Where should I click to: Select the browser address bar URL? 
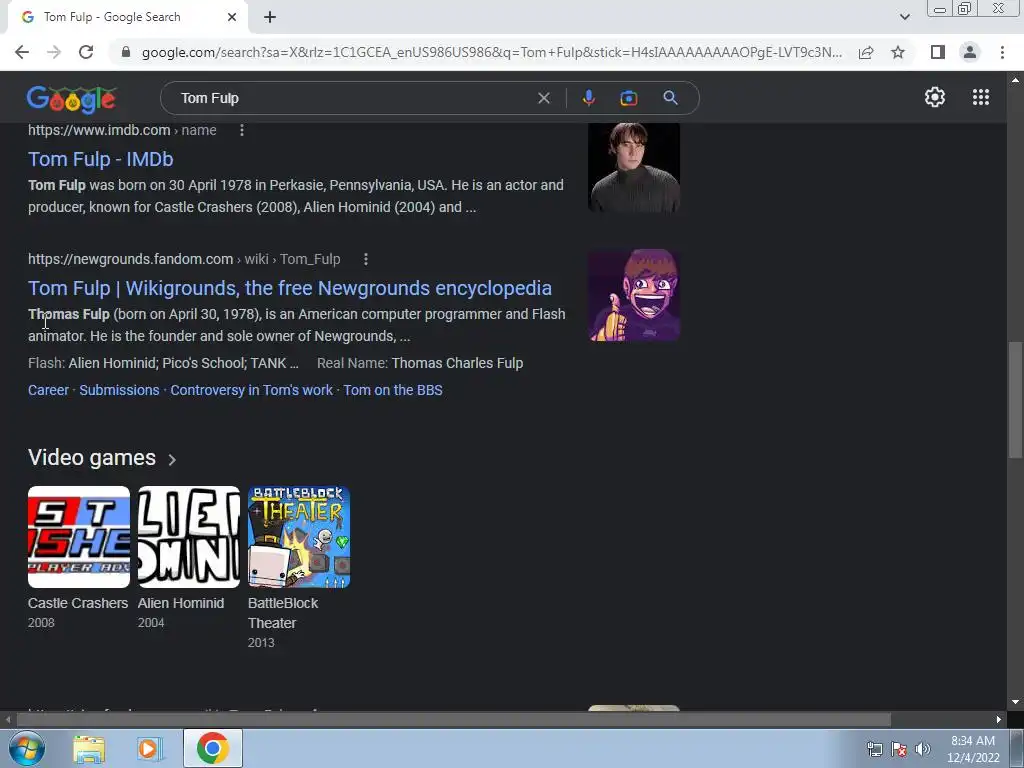click(x=492, y=52)
